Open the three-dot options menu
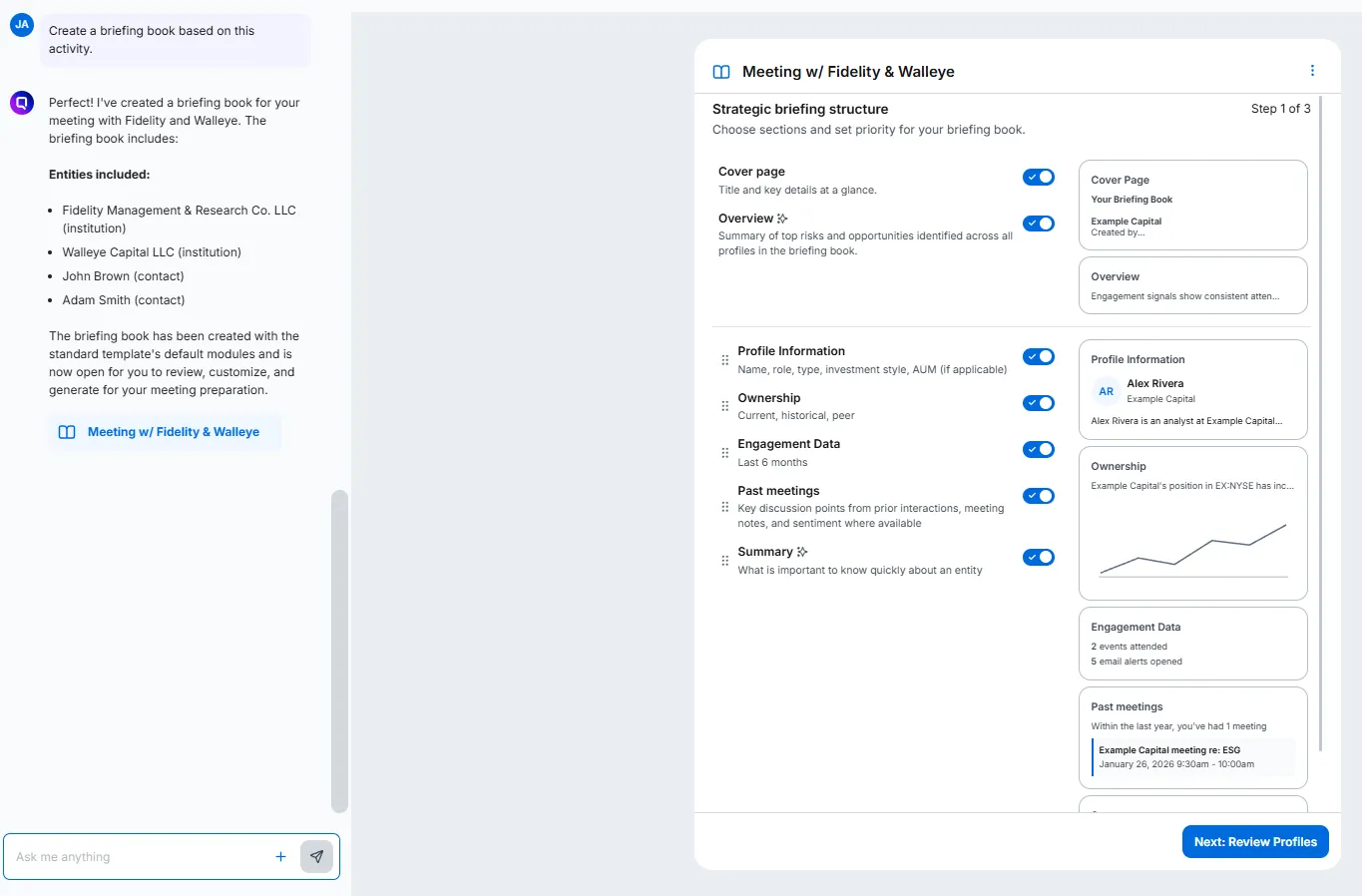This screenshot has height=896, width=1362. [1312, 71]
